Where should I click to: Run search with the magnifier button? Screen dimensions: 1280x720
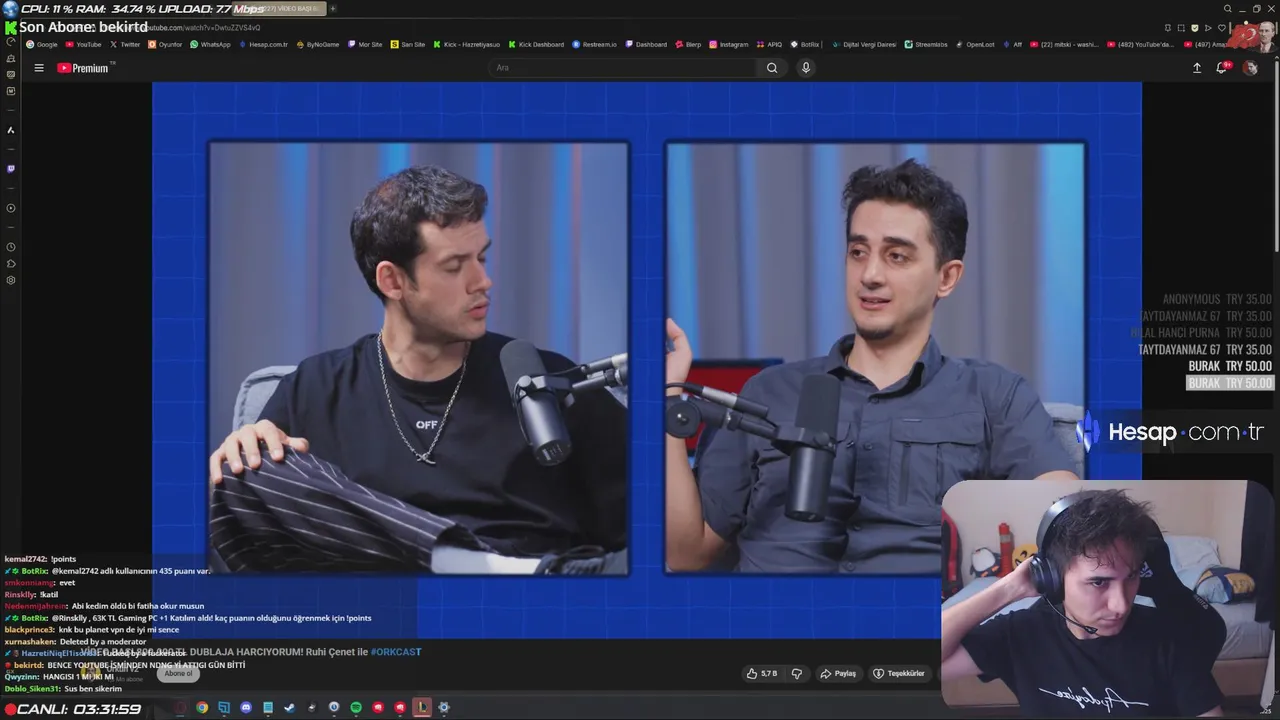point(772,68)
